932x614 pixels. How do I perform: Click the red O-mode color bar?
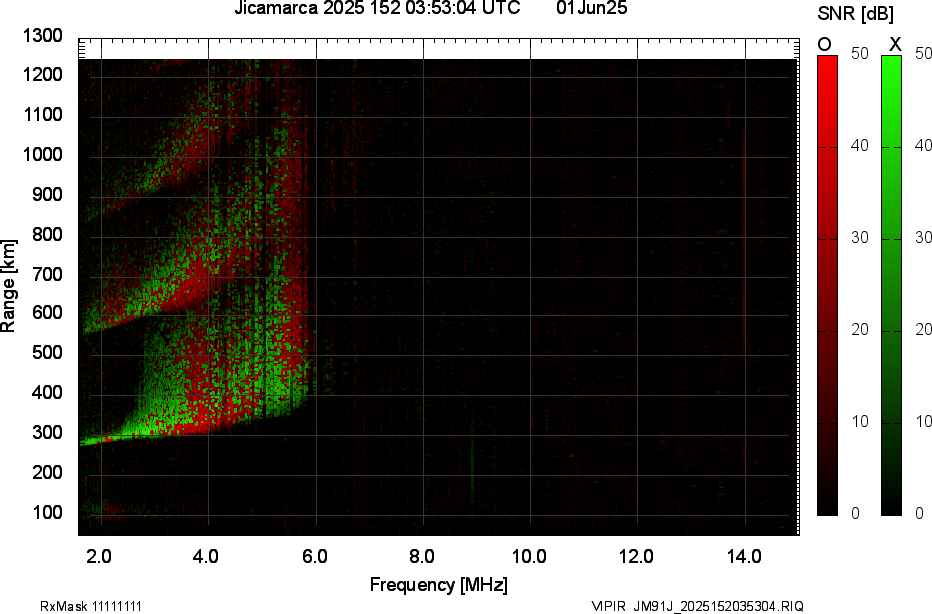[827, 285]
